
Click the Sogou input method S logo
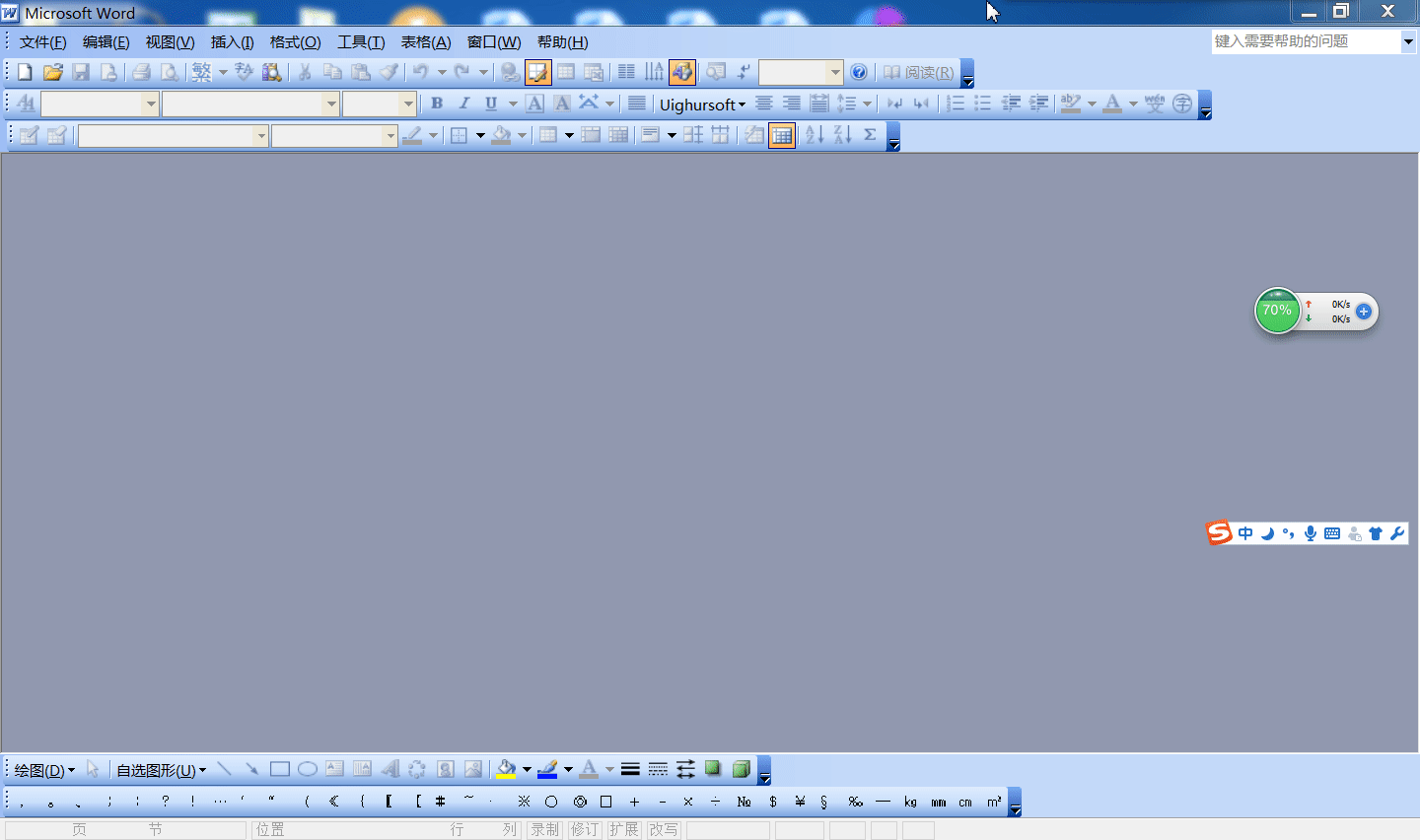tap(1220, 533)
